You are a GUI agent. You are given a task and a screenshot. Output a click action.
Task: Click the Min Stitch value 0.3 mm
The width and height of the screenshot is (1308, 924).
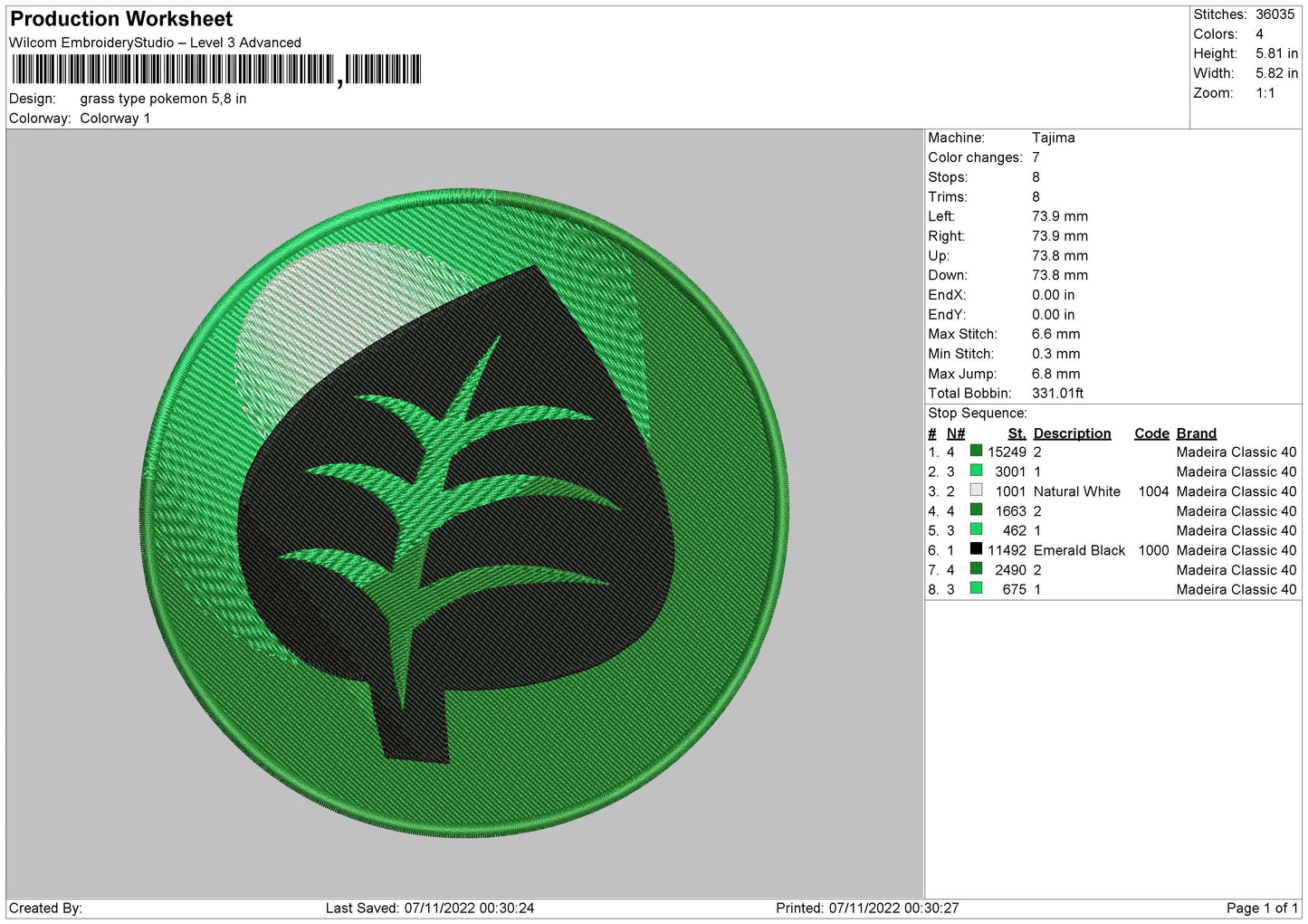[1055, 354]
